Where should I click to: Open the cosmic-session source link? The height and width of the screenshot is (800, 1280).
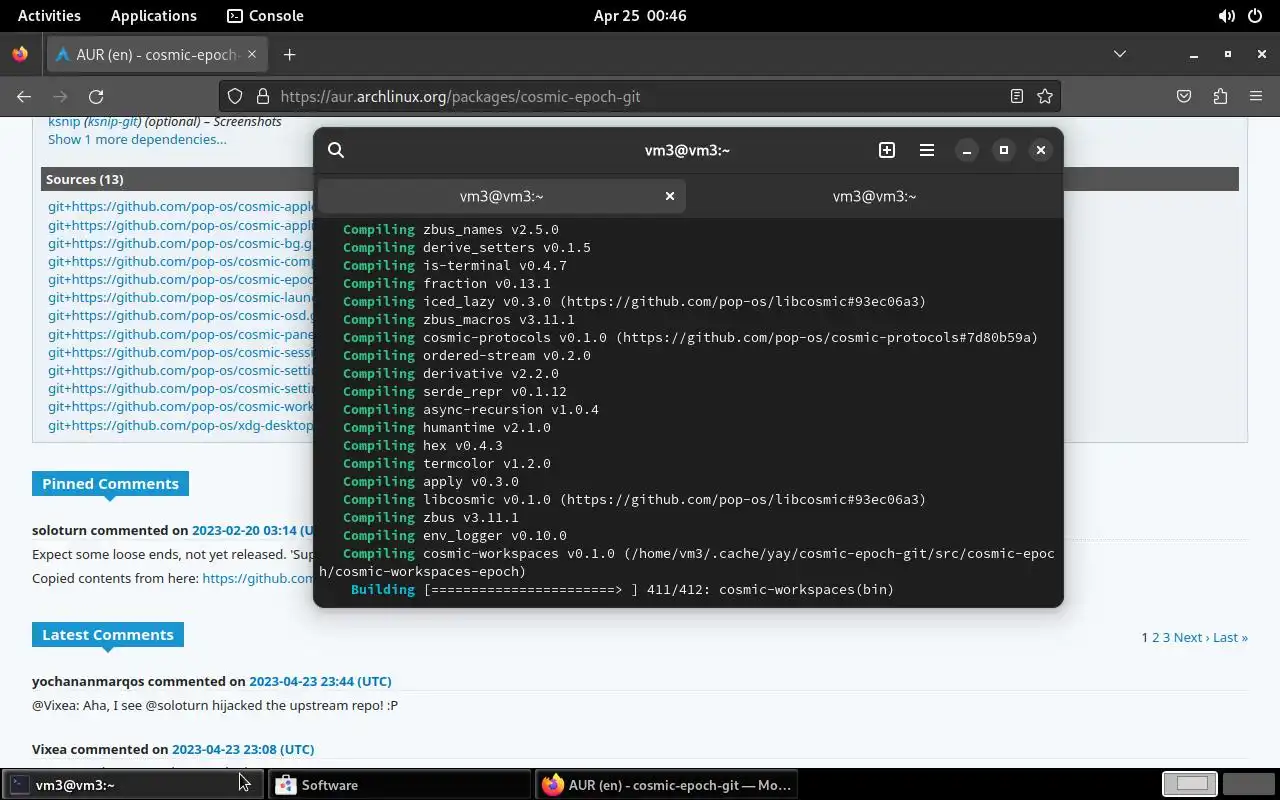pyautogui.click(x=180, y=352)
